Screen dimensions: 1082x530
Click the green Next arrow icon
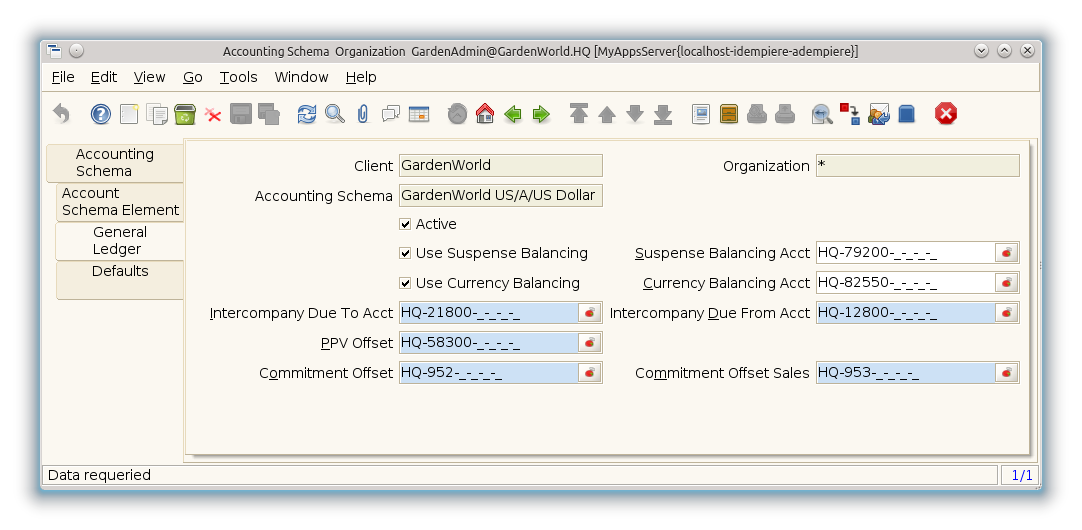coord(541,114)
